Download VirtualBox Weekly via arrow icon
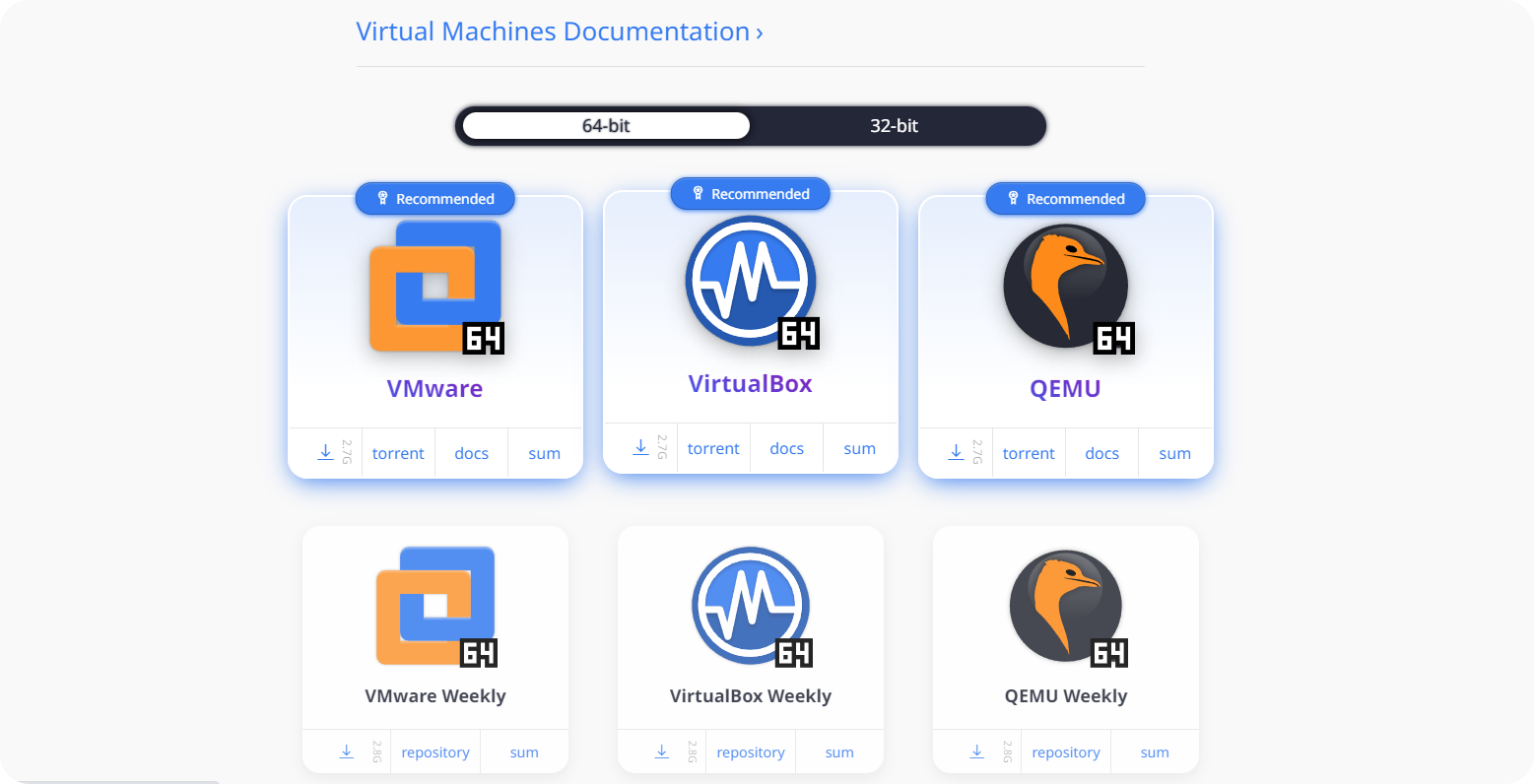The height and width of the screenshot is (784, 1534). 662,751
